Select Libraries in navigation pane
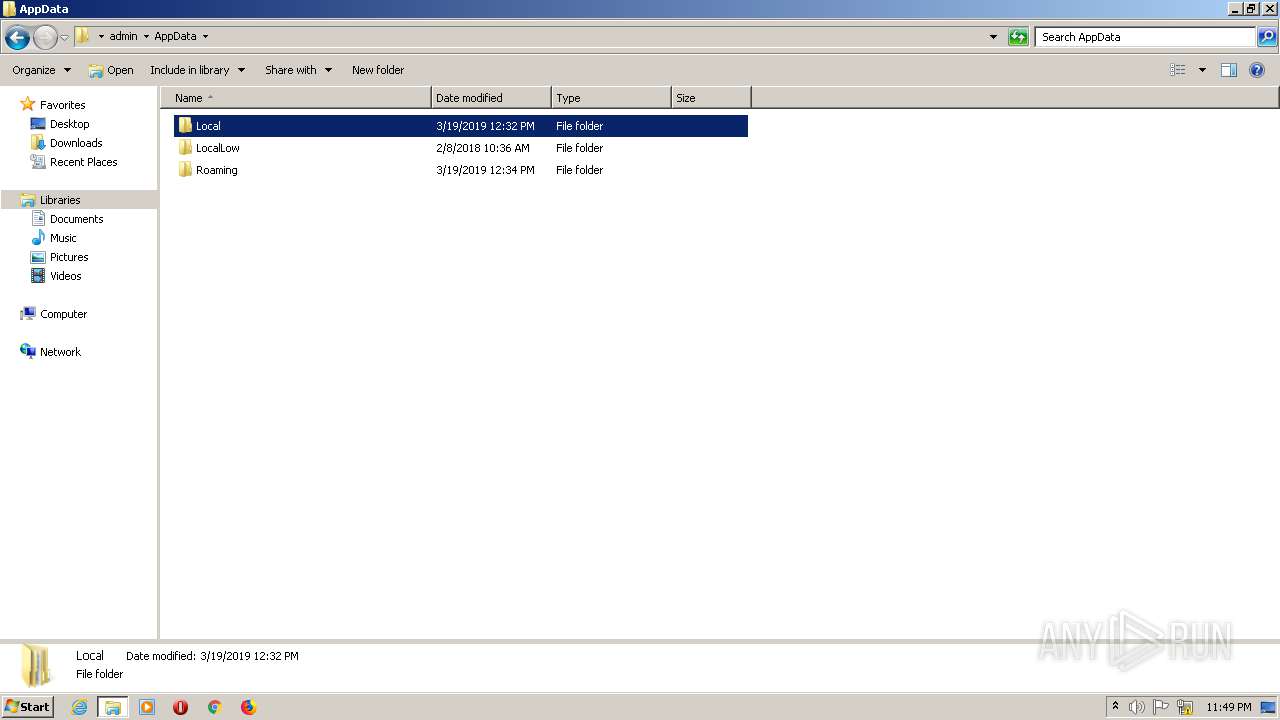This screenshot has height=720, width=1280. click(60, 200)
